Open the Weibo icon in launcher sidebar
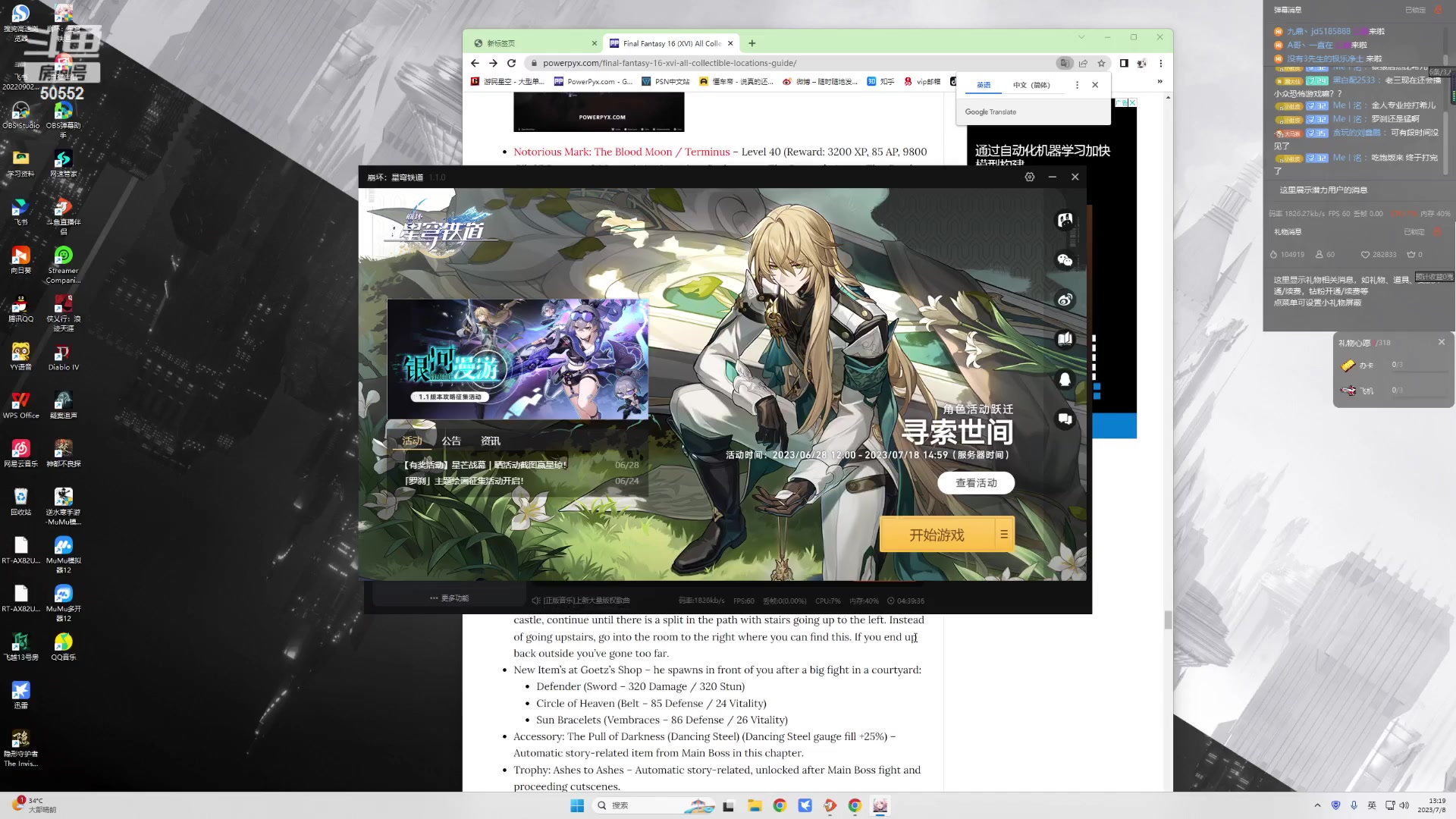The width and height of the screenshot is (1456, 819). [x=1065, y=300]
